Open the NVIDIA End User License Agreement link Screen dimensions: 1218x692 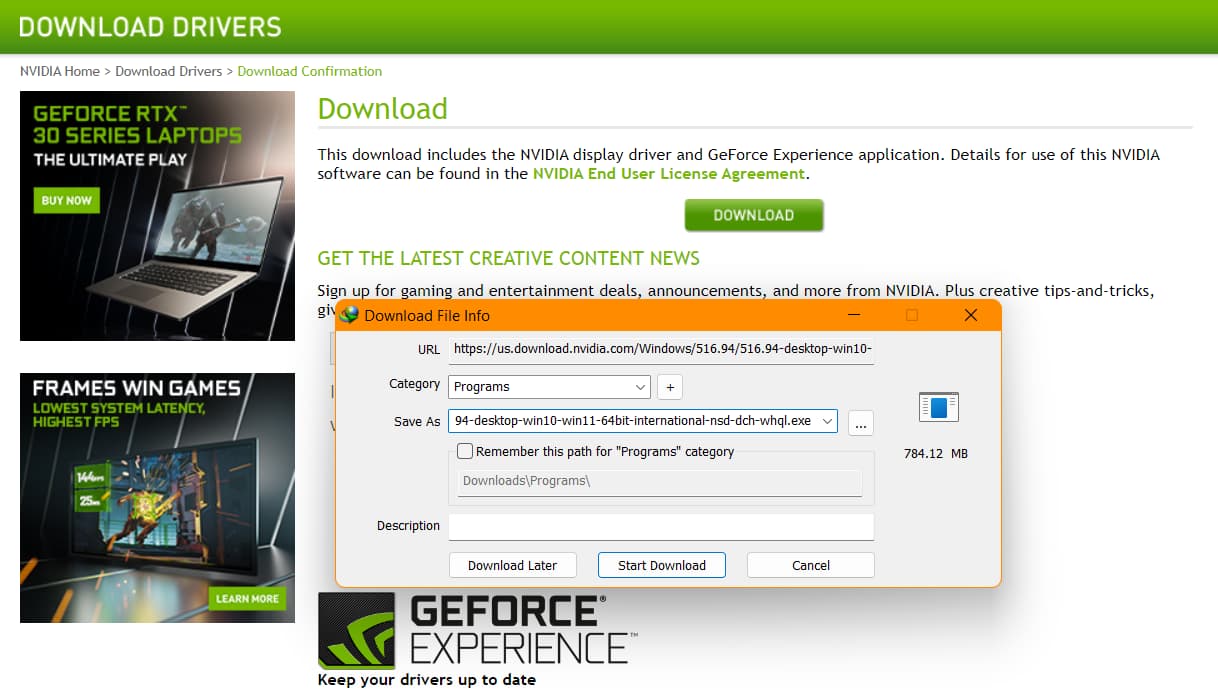pyautogui.click(x=671, y=172)
